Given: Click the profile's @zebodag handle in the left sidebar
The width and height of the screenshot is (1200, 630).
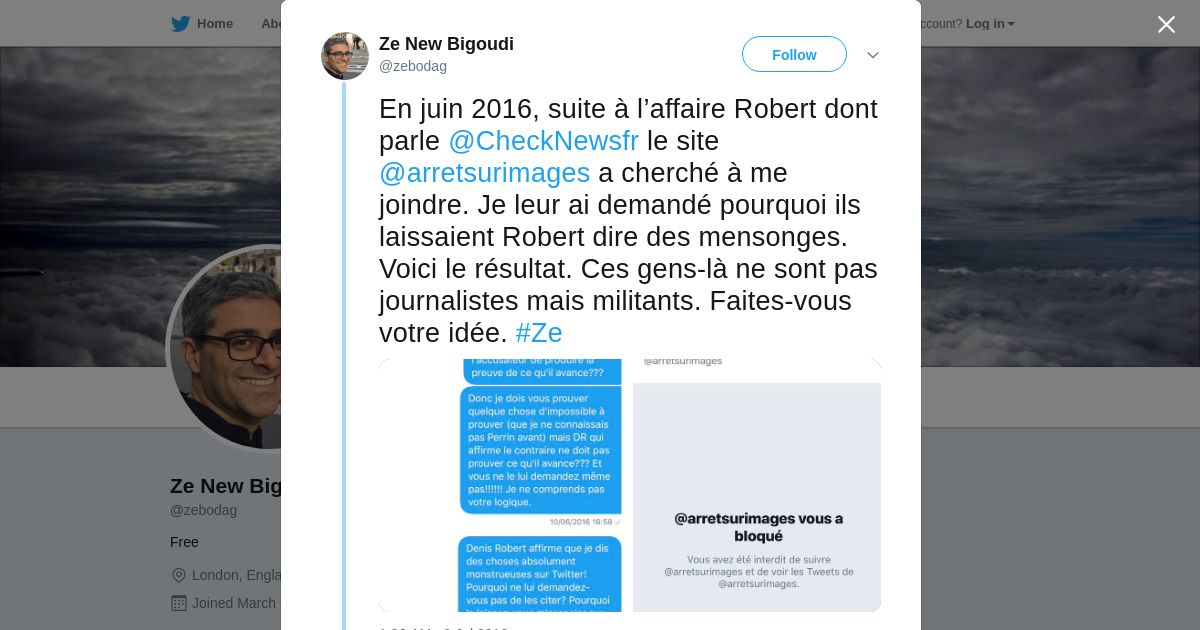Looking at the screenshot, I should [204, 510].
